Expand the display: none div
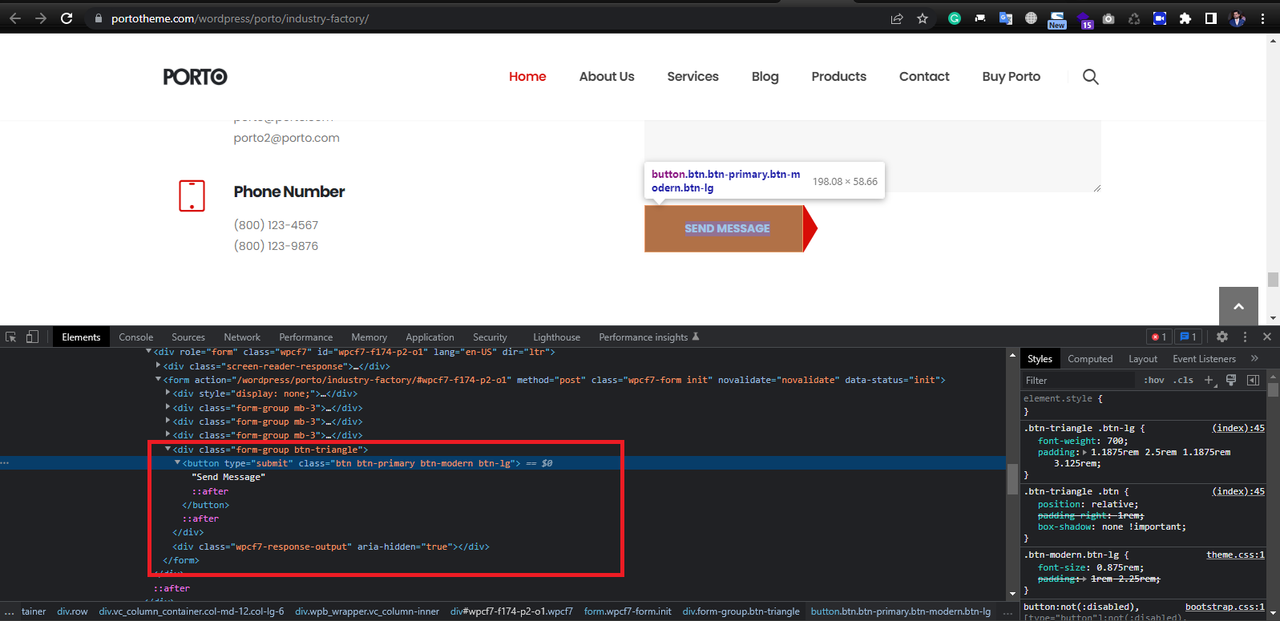The width and height of the screenshot is (1280, 621). [x=167, y=394]
